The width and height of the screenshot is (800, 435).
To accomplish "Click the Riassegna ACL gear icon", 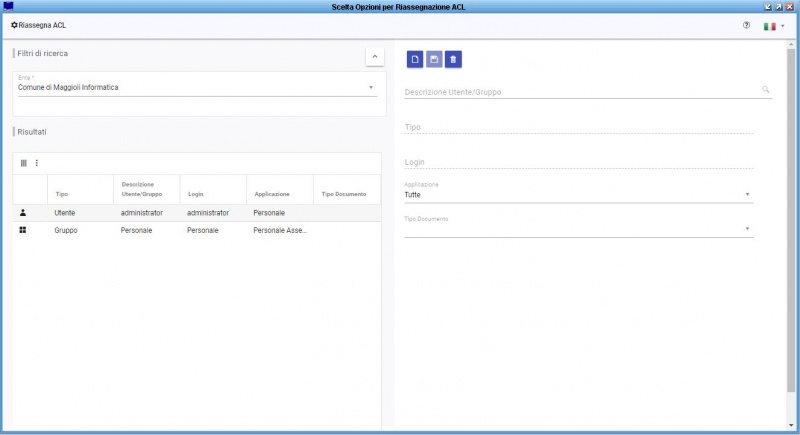I will pos(14,25).
